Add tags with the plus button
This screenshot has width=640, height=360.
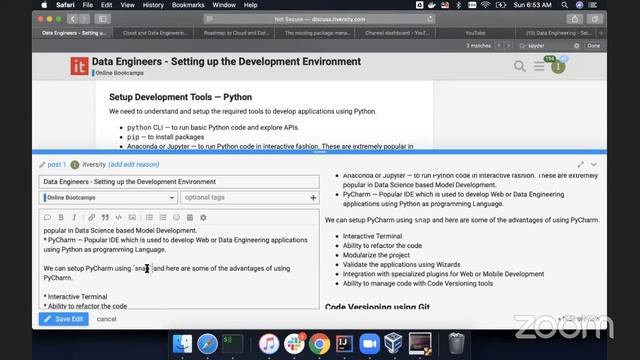click(313, 198)
